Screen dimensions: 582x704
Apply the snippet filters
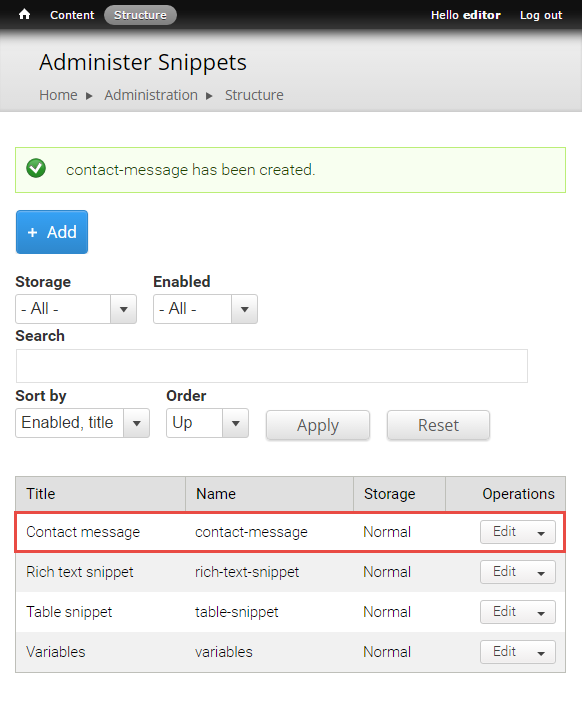(x=318, y=425)
